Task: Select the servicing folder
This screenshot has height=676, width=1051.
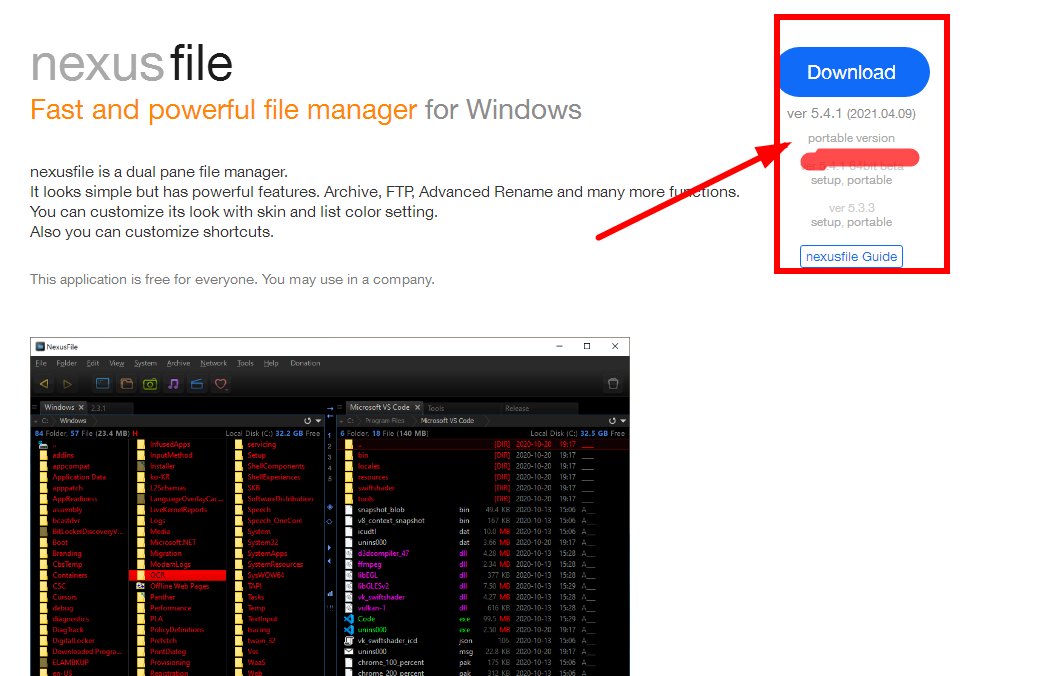Action: pyautogui.click(x=261, y=445)
